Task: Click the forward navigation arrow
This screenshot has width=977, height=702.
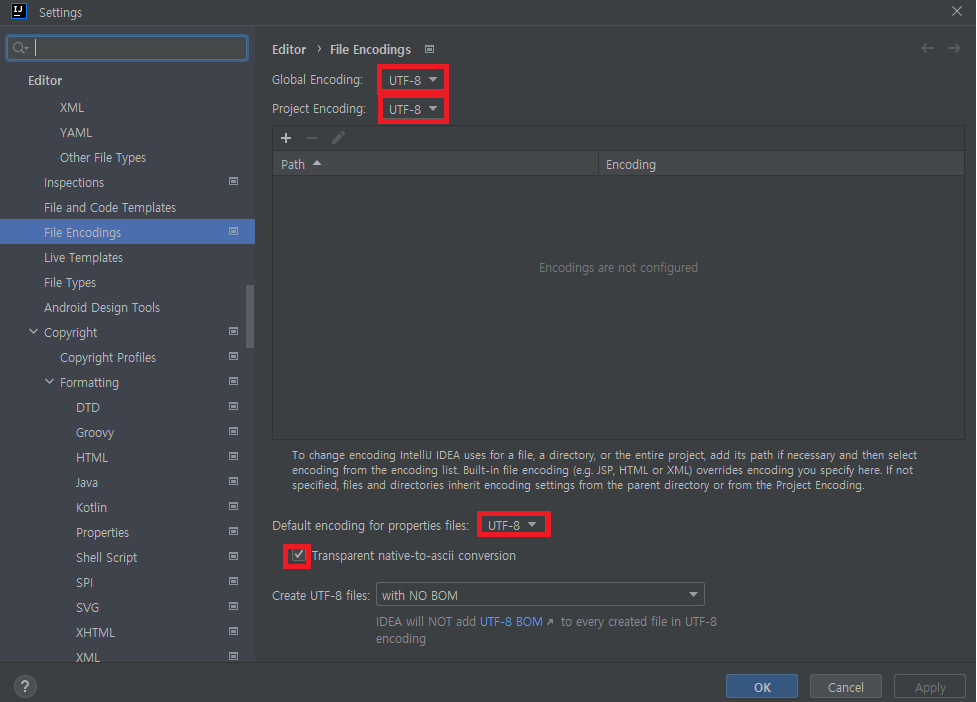Action: click(954, 48)
